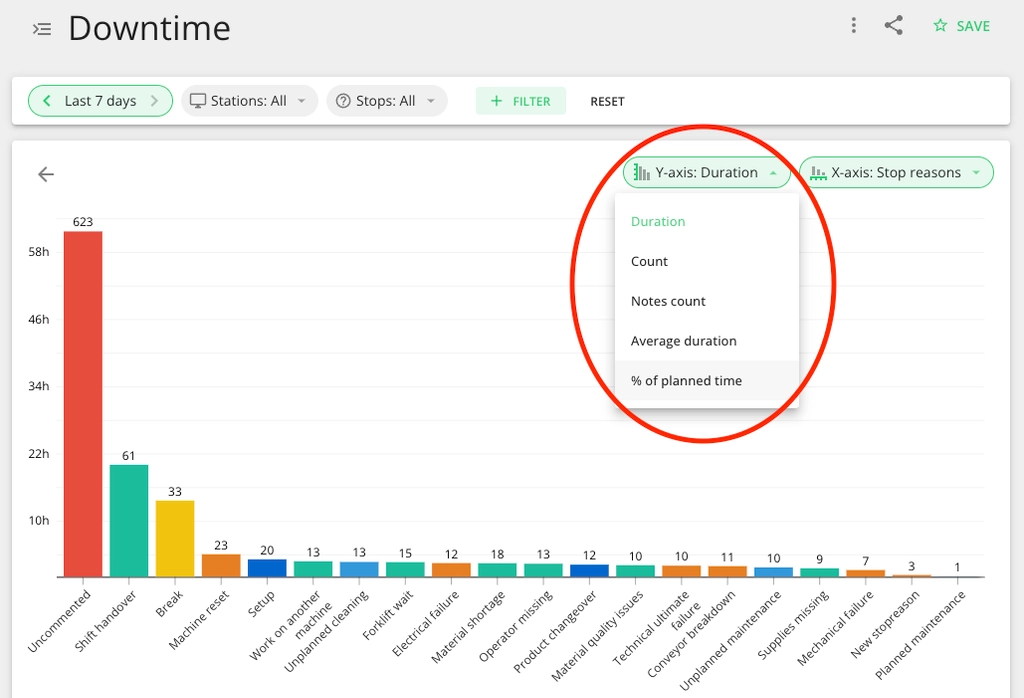Add a new filter with FILTER button
This screenshot has height=698, width=1024.
(x=520, y=101)
